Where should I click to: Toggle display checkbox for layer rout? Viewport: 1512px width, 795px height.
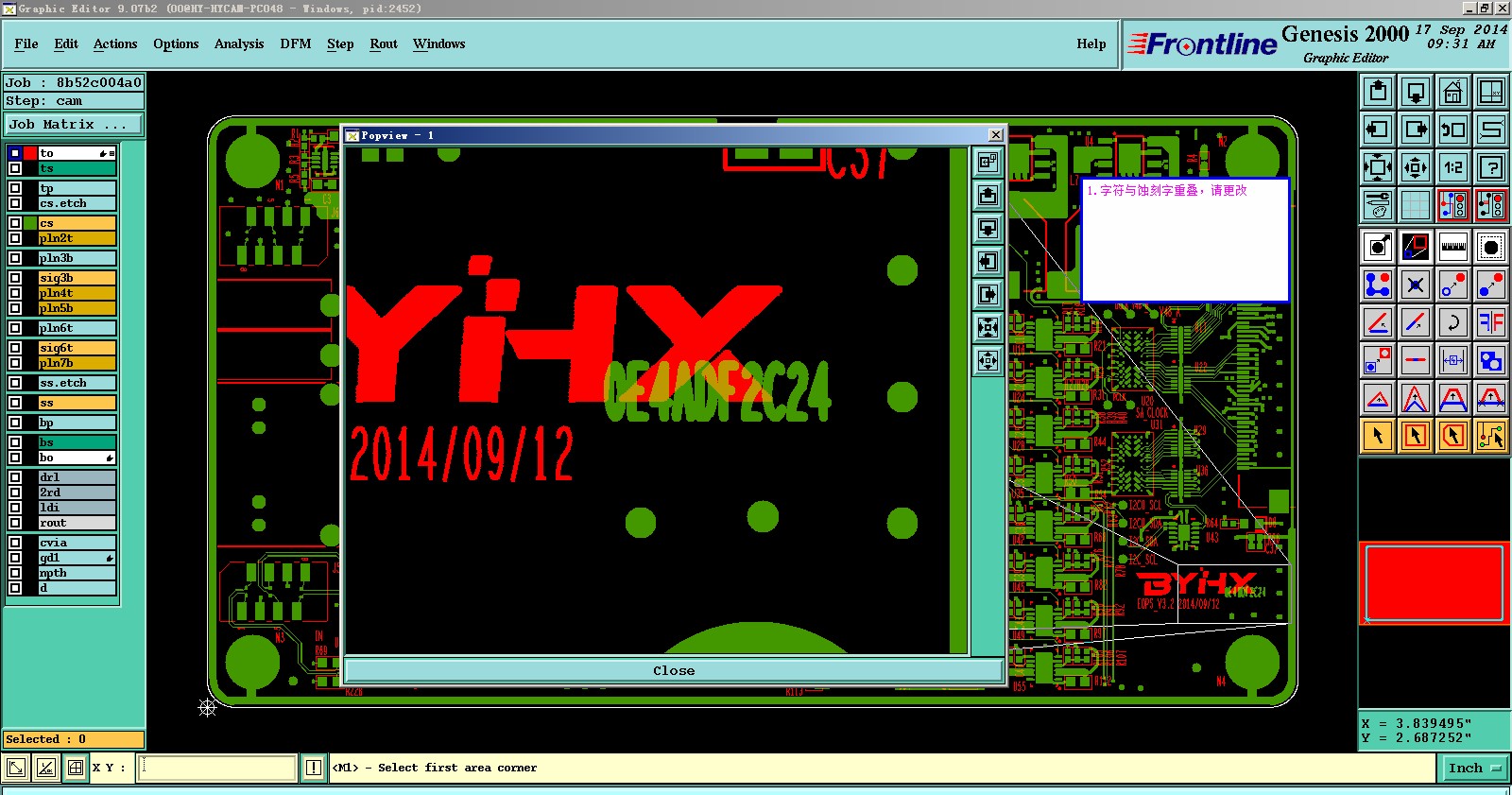15,523
